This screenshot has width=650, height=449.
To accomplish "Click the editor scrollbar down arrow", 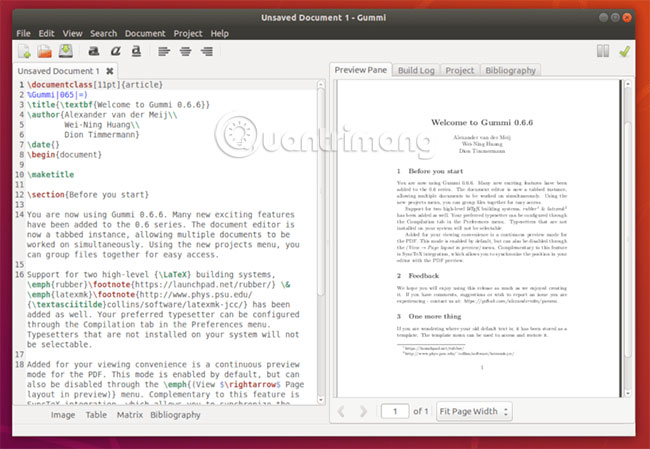I will pyautogui.click(x=321, y=400).
